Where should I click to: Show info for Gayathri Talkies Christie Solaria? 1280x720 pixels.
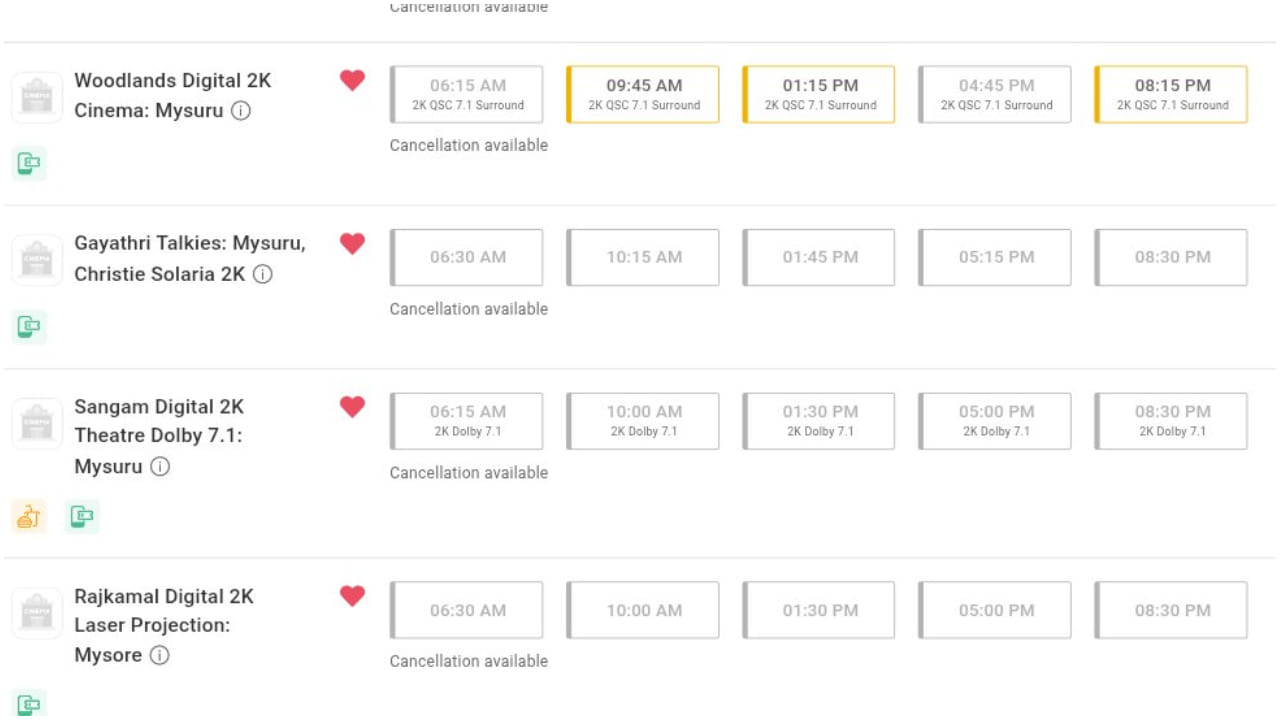[263, 274]
